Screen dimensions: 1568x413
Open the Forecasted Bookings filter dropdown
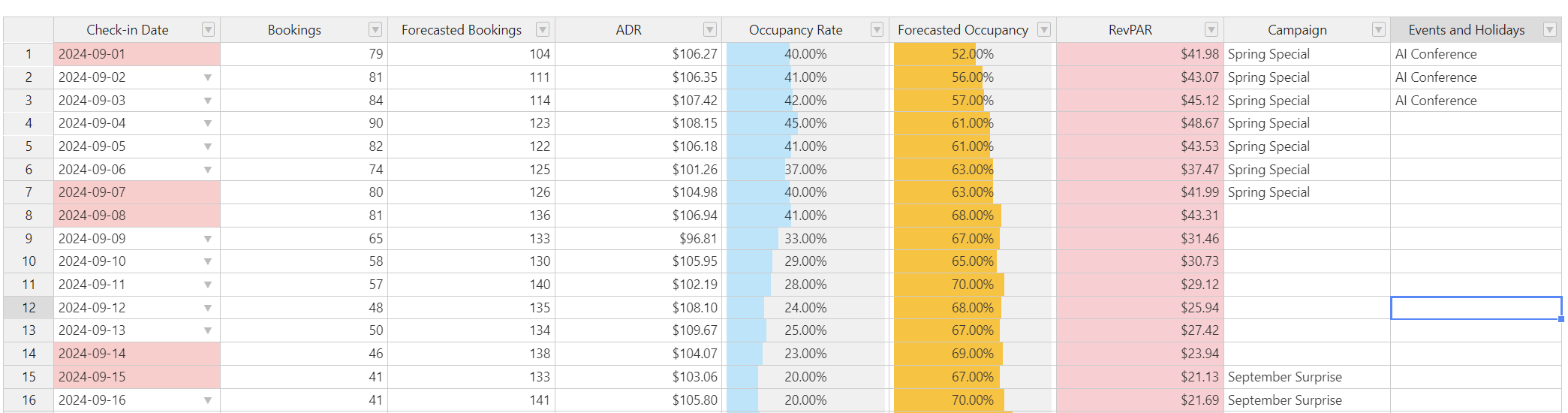[543, 30]
